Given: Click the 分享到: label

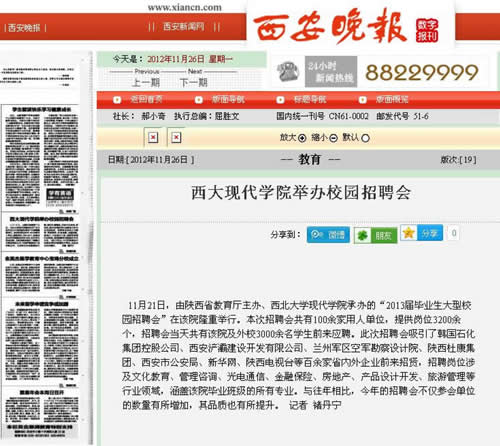Looking at the screenshot, I should pos(285,235).
